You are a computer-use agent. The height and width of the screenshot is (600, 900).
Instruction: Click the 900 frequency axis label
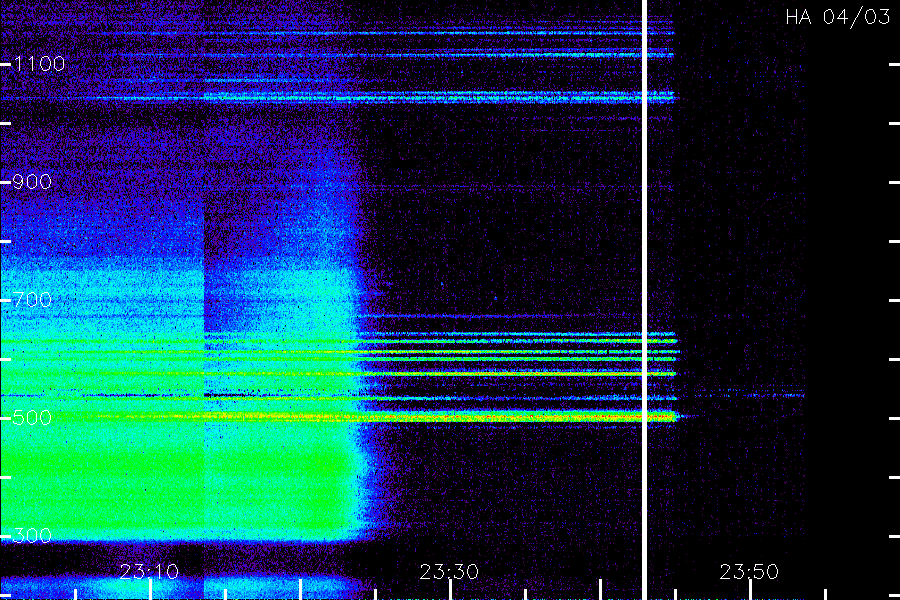(x=32, y=182)
